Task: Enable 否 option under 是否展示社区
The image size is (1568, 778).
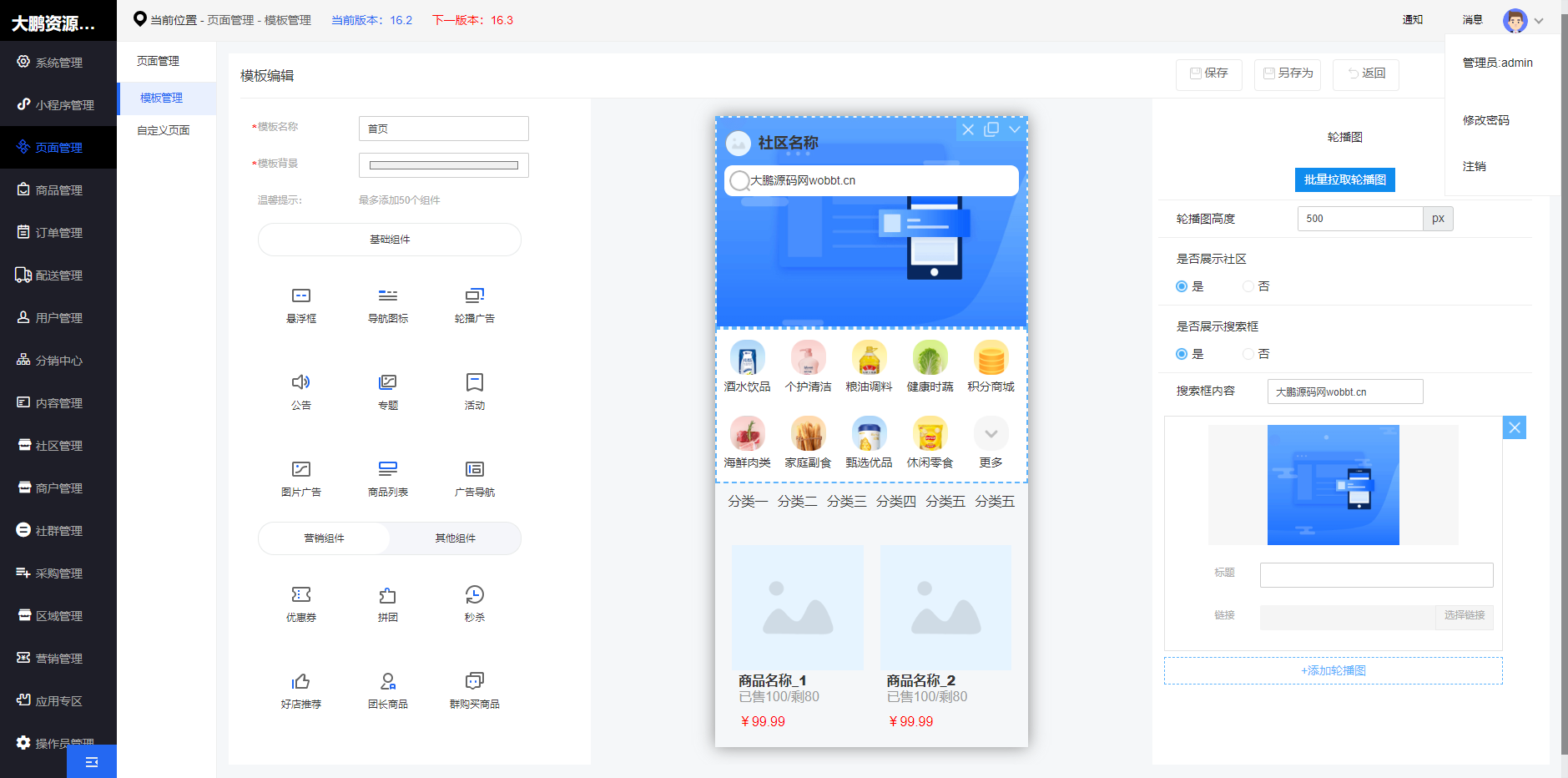Action: coord(1249,285)
